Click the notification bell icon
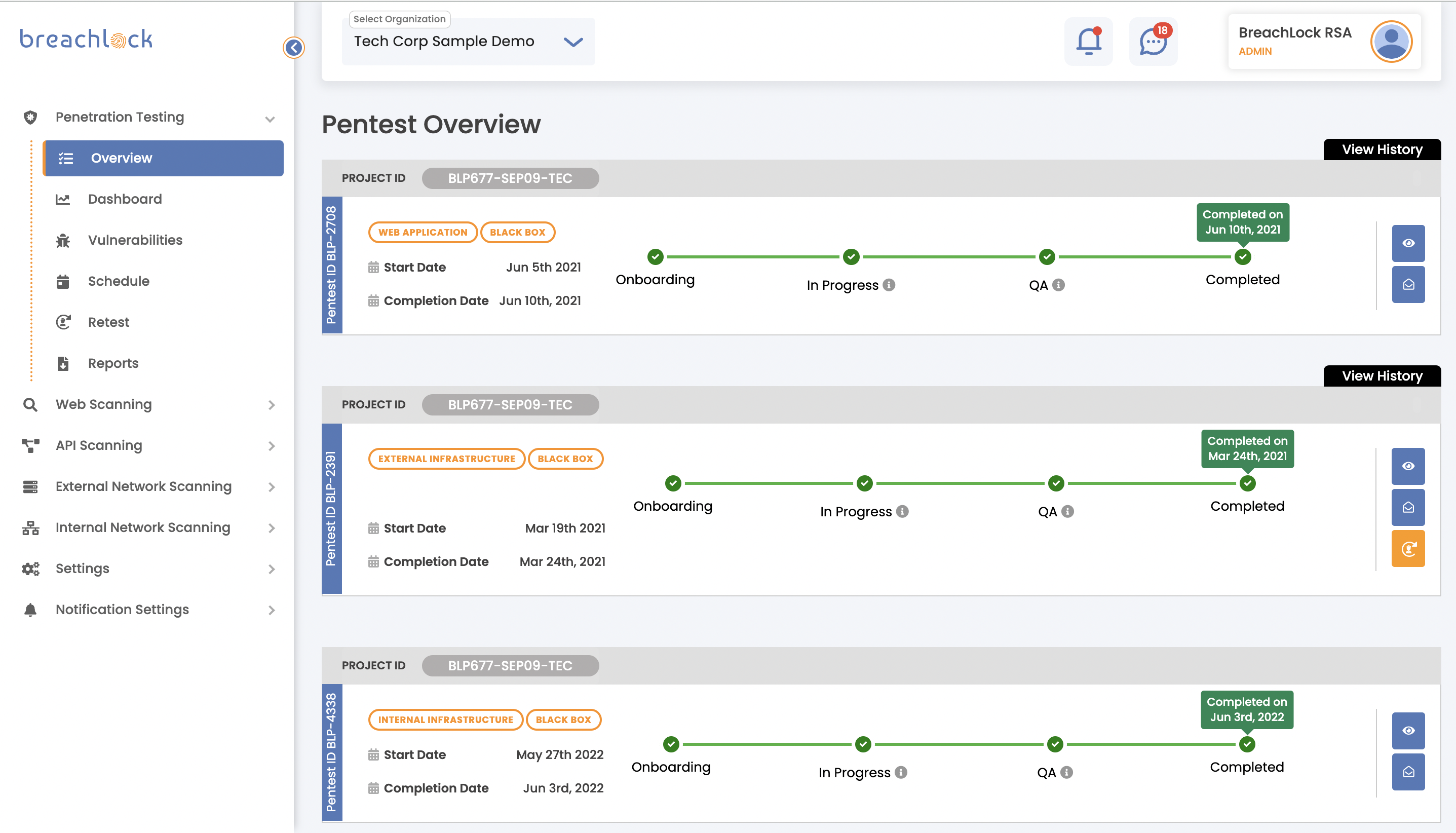Viewport: 1456px width, 833px height. (x=1088, y=41)
